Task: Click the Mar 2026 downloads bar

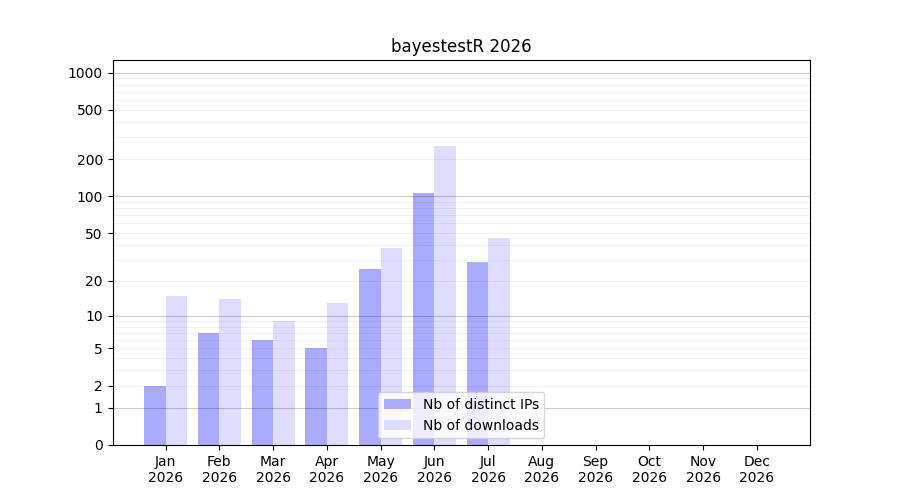Action: click(x=284, y=383)
